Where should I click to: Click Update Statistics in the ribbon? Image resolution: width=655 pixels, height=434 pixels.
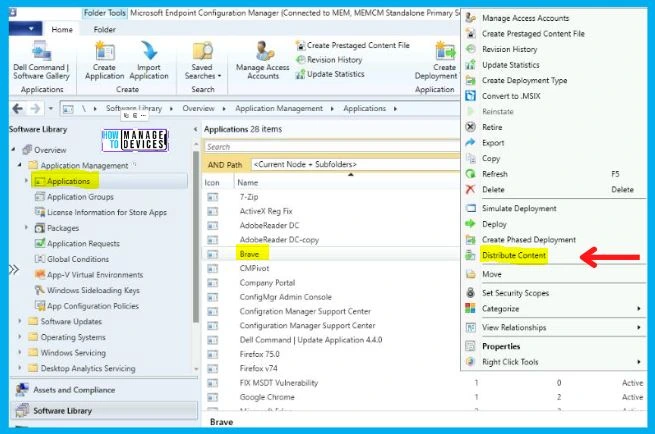point(330,74)
